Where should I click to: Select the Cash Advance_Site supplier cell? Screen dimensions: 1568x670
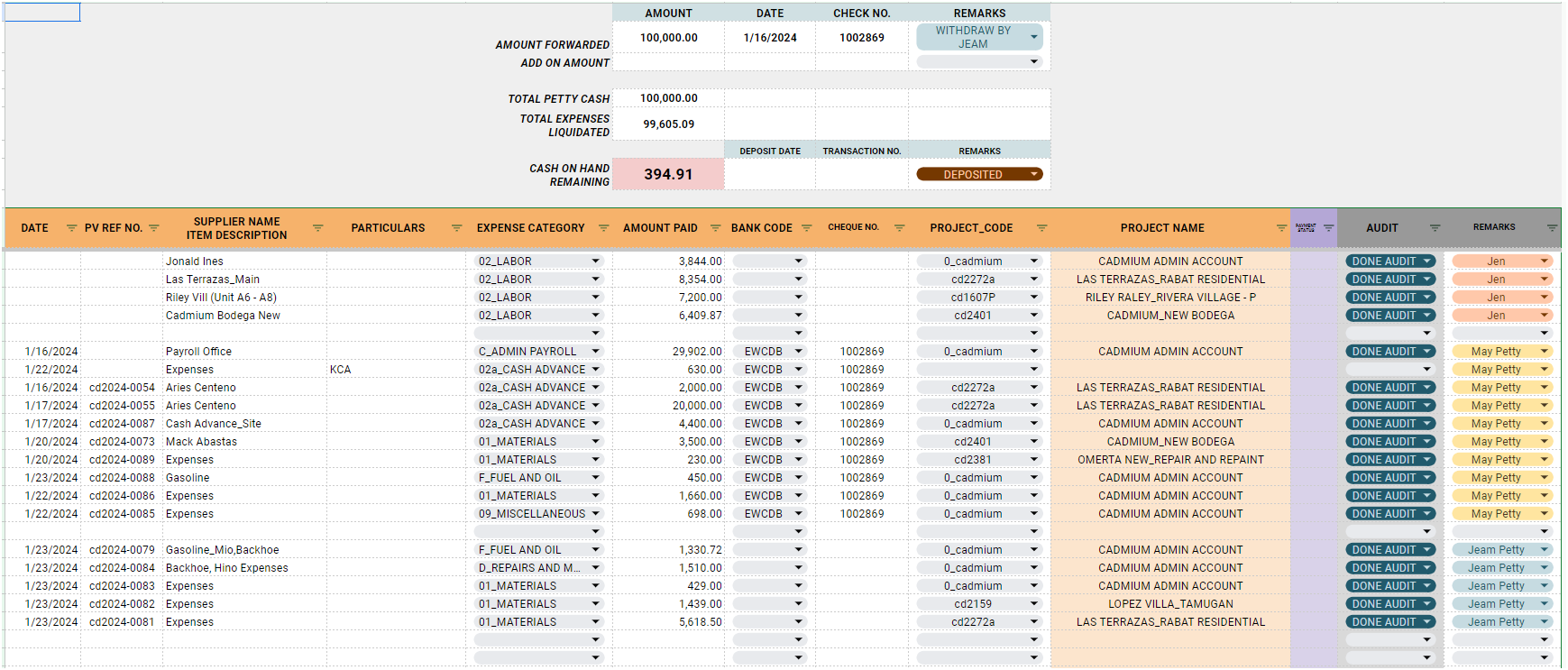point(244,424)
